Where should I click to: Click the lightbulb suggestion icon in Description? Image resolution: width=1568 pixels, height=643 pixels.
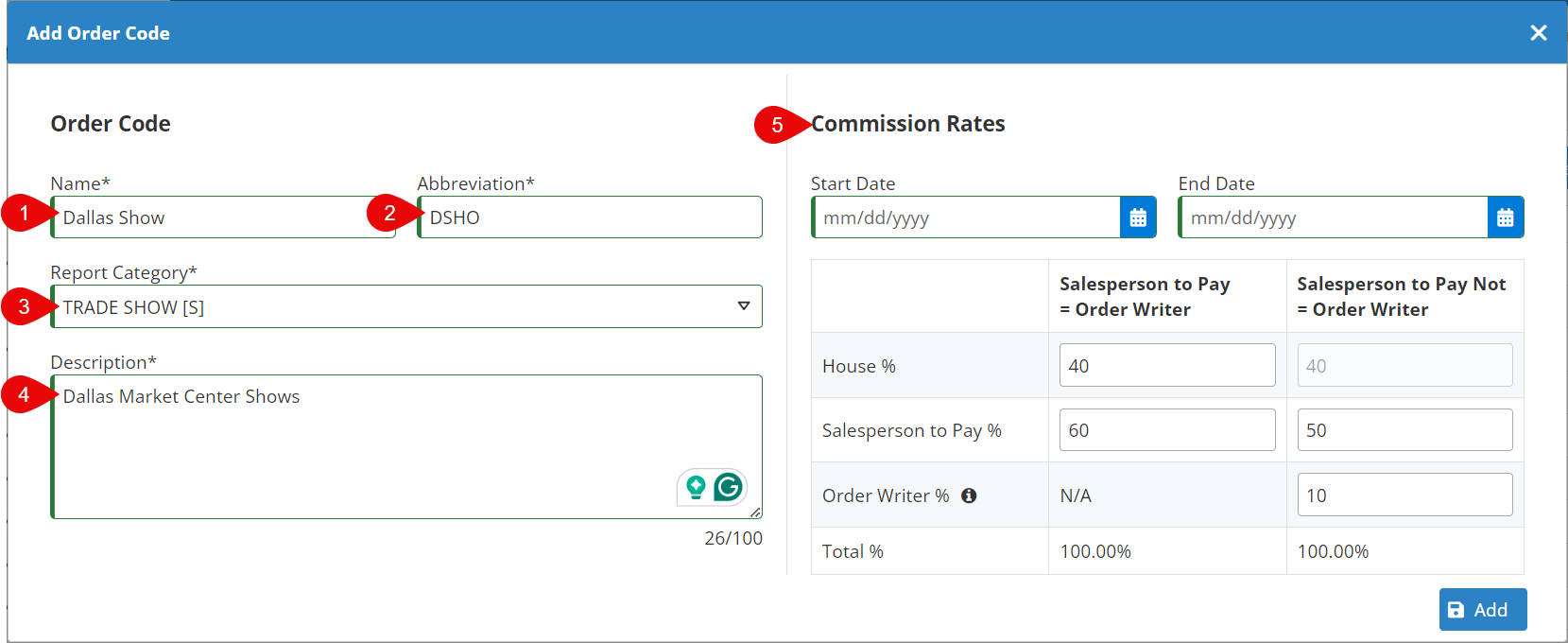point(697,487)
